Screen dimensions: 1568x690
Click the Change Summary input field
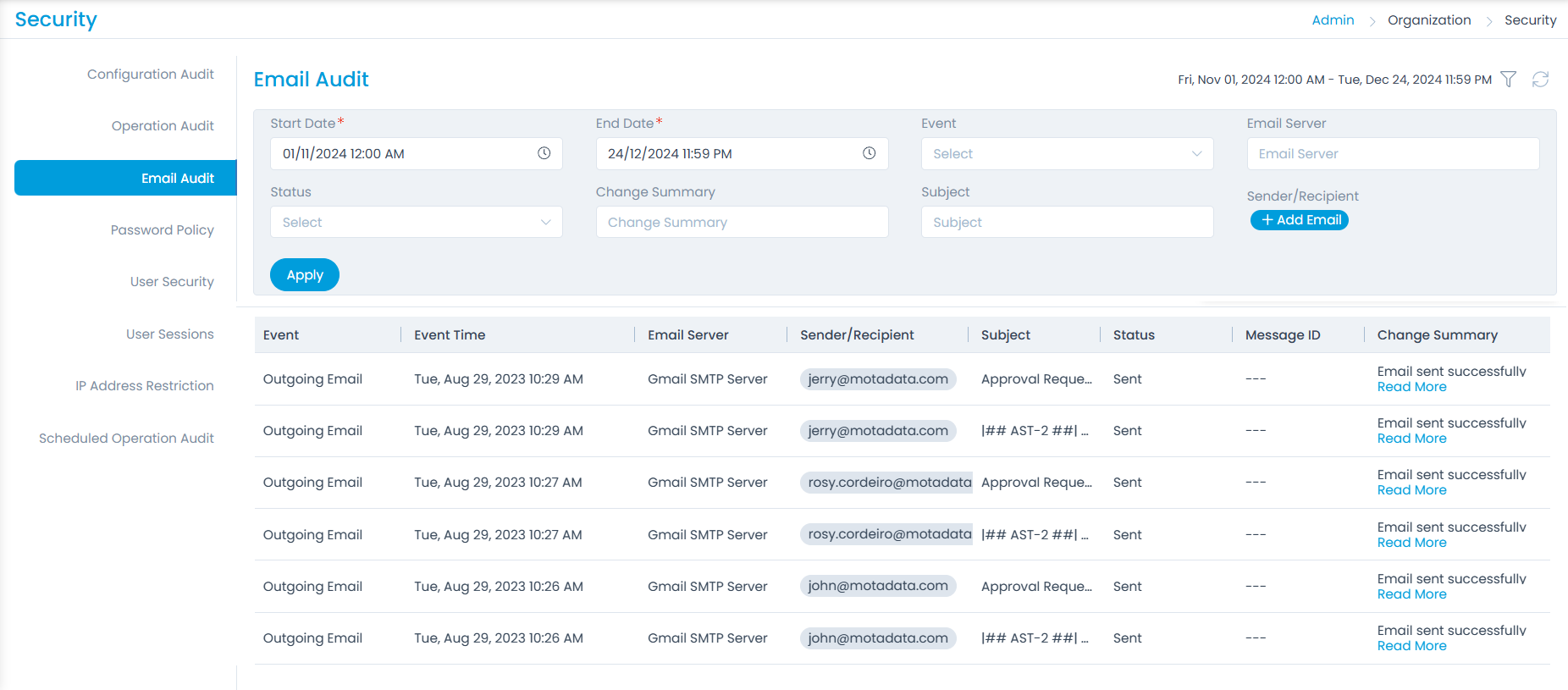click(x=743, y=223)
